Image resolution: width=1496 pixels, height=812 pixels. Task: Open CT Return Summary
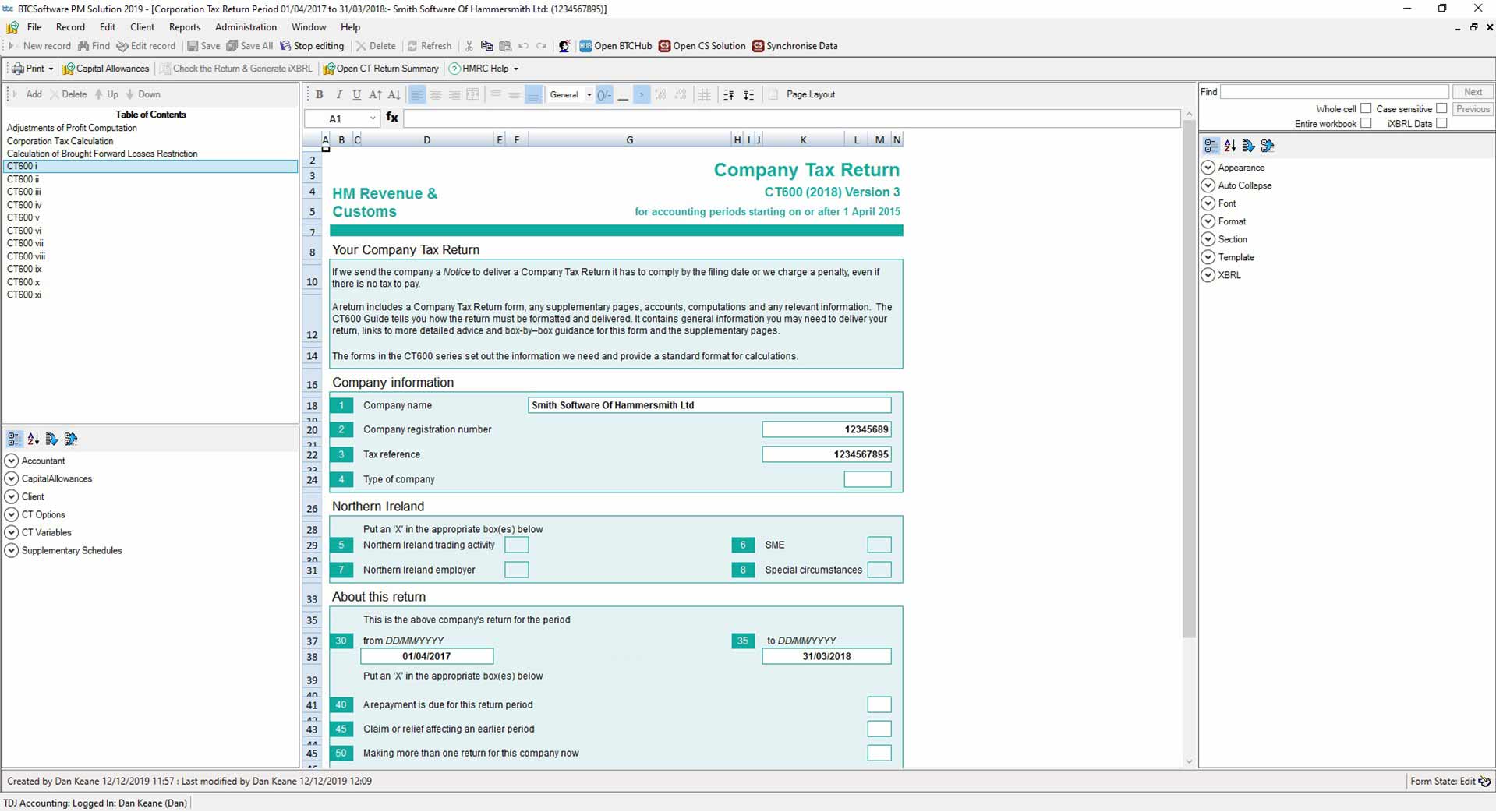[381, 69]
